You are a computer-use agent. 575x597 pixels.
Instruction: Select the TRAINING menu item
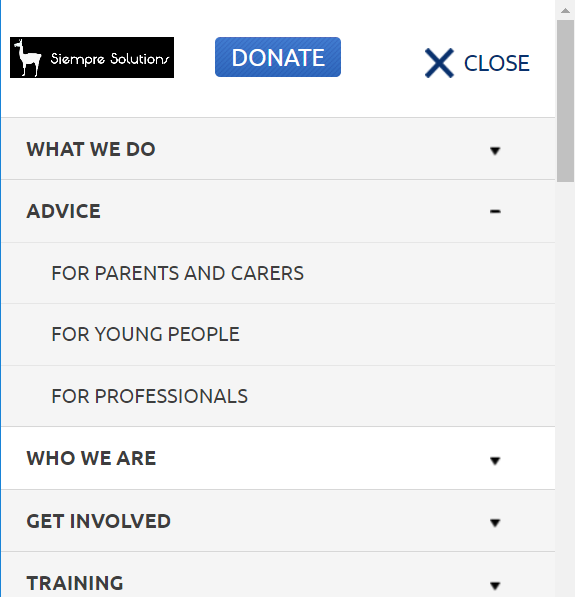[x=75, y=583]
